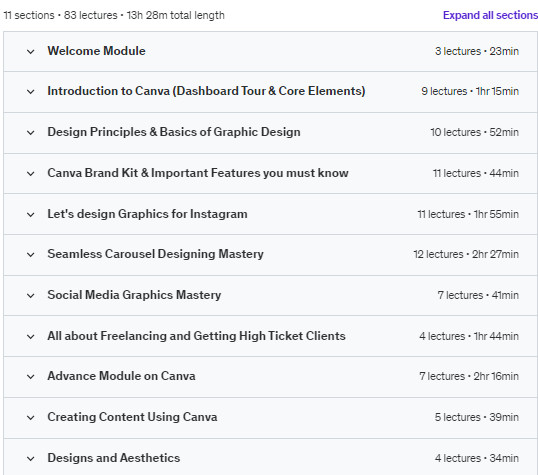
Task: Expand Creating Content Using Canva chevron
Action: [x=31, y=418]
